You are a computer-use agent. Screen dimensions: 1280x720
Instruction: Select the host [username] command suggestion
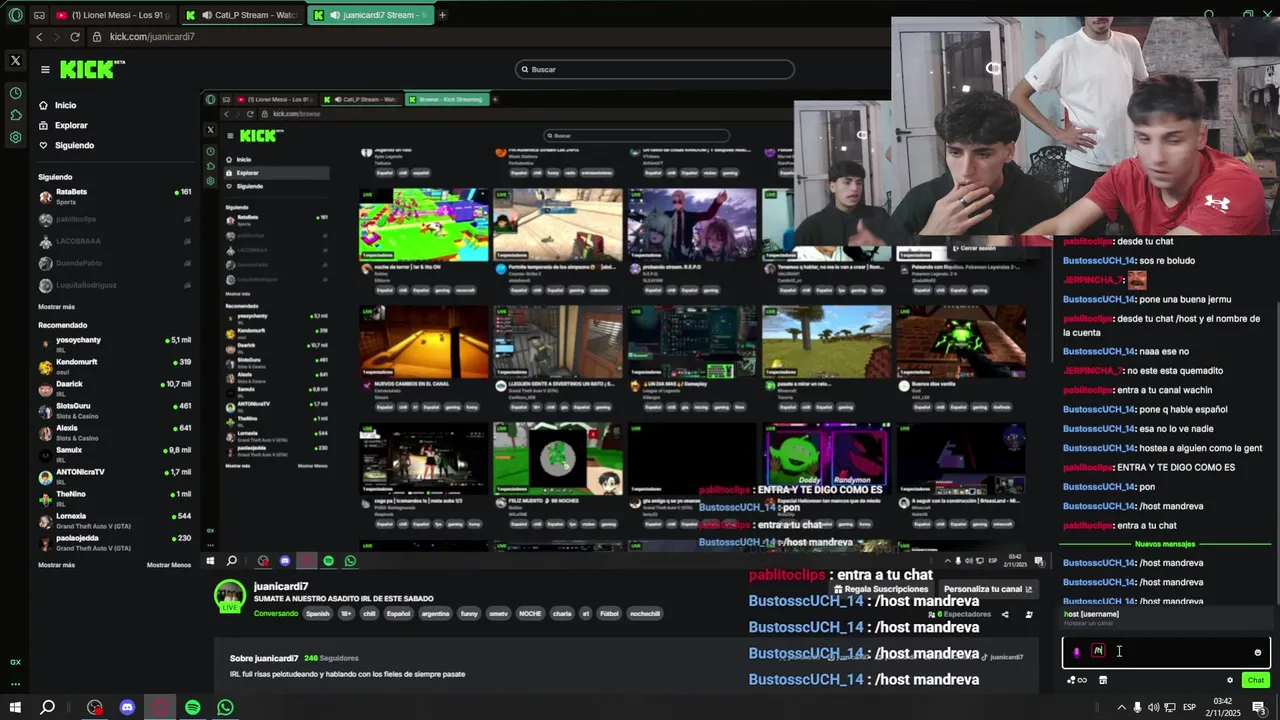click(1166, 618)
